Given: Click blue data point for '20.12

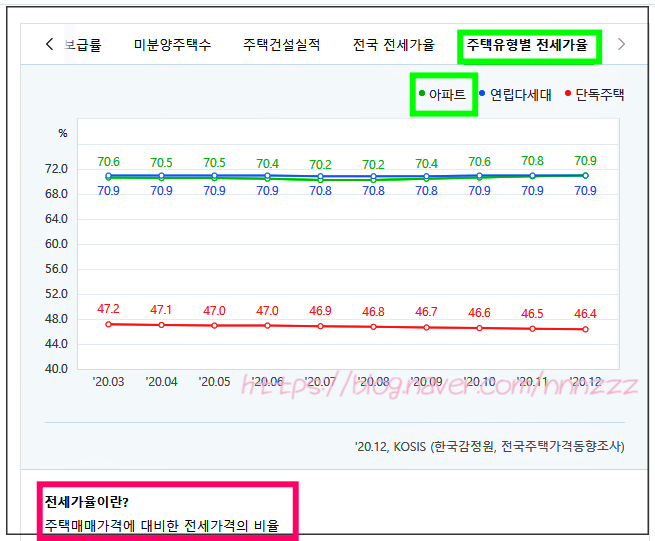Looking at the screenshot, I should [x=586, y=175].
